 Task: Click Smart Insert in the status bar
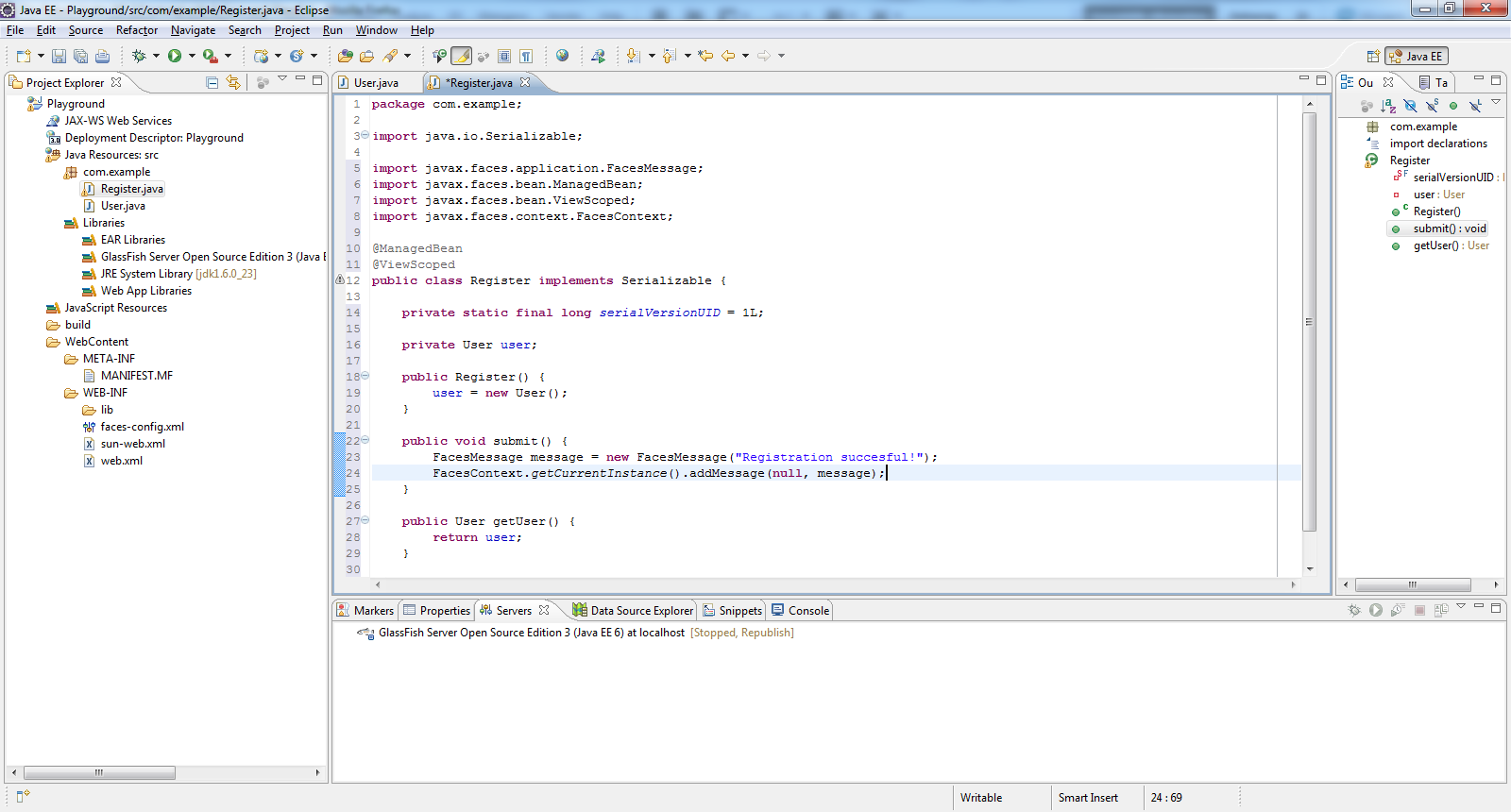pos(1088,798)
